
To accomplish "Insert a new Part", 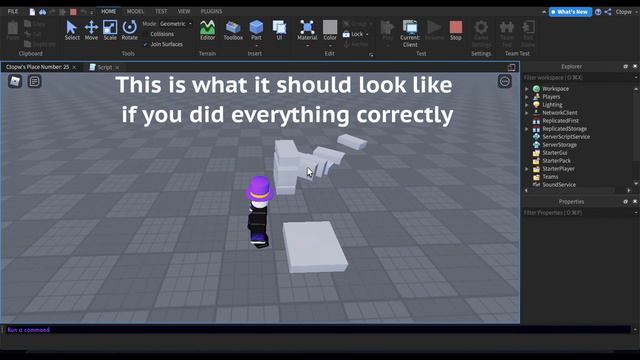I will (x=256, y=30).
